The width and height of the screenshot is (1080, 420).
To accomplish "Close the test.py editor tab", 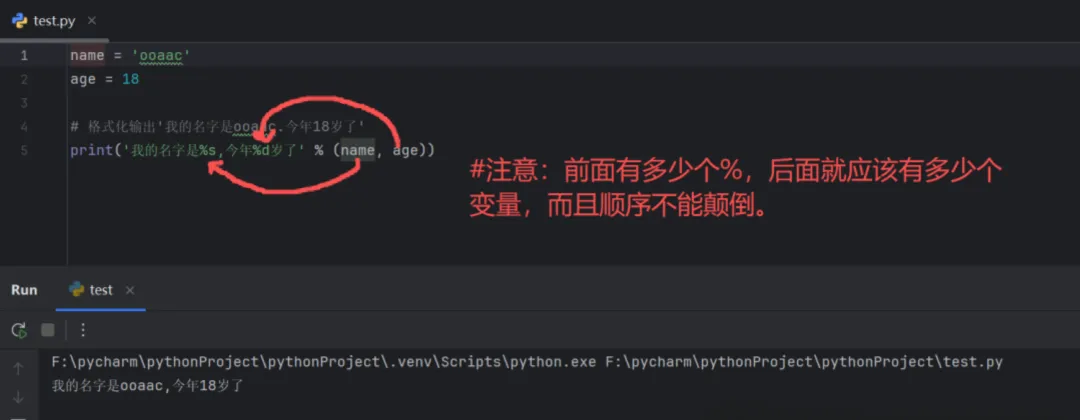I will tap(91, 21).
